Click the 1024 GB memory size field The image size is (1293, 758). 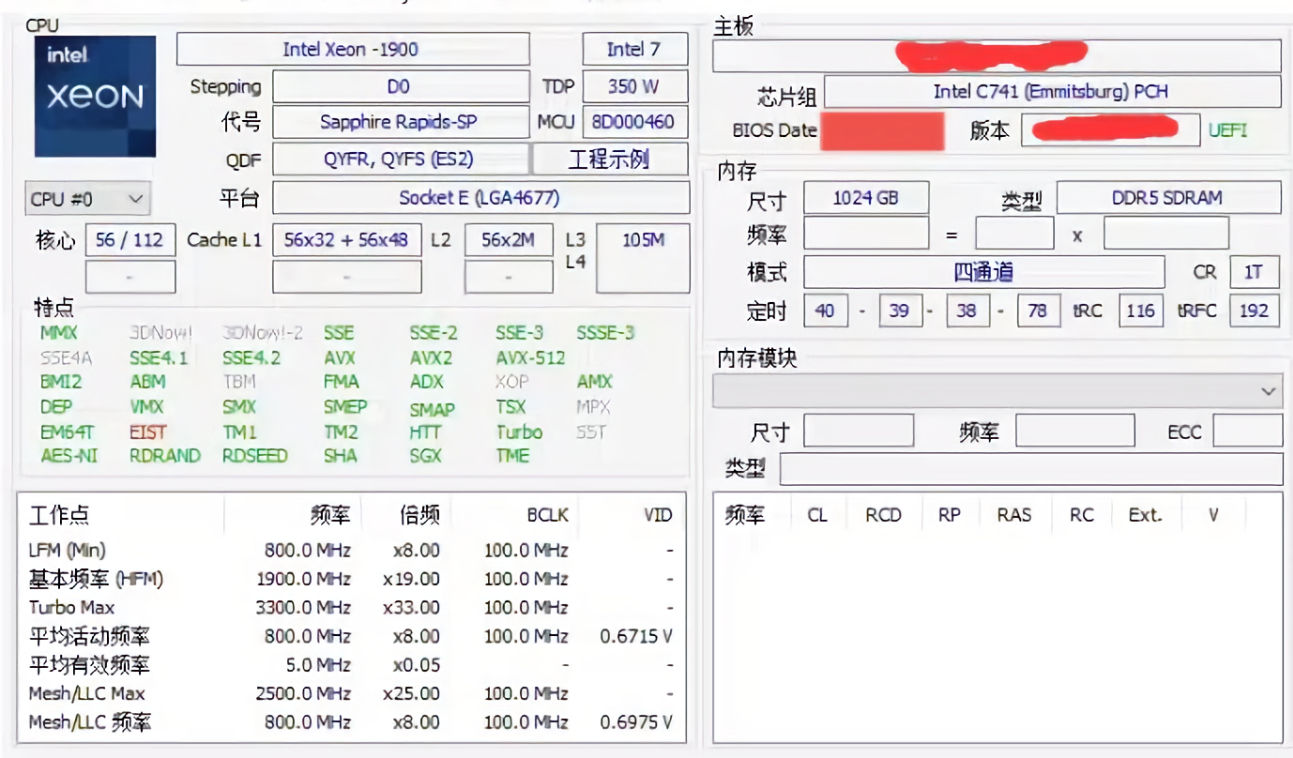866,197
